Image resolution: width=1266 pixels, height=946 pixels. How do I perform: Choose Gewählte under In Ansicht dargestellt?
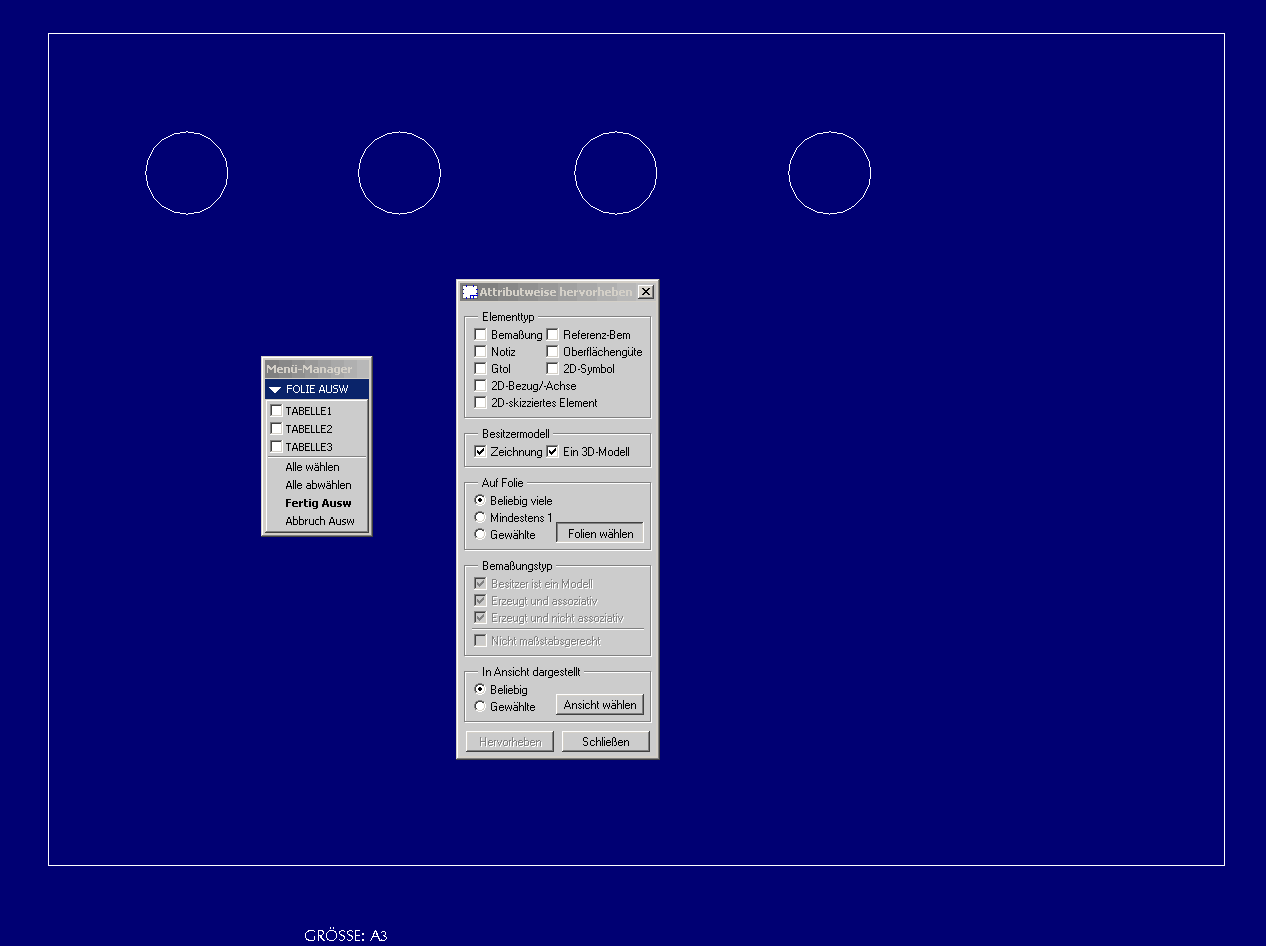[480, 706]
